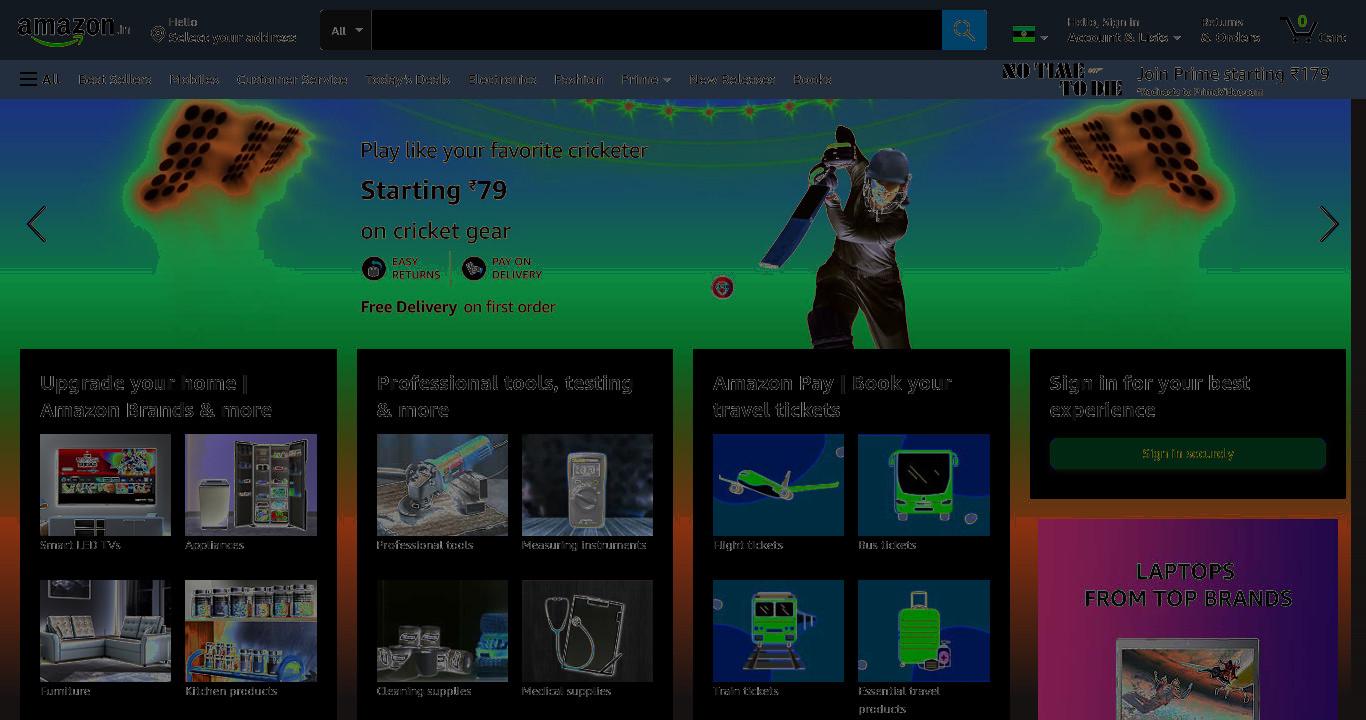Open Today's Deals in navigation bar
Screen dimensions: 1366x720
(x=407, y=79)
